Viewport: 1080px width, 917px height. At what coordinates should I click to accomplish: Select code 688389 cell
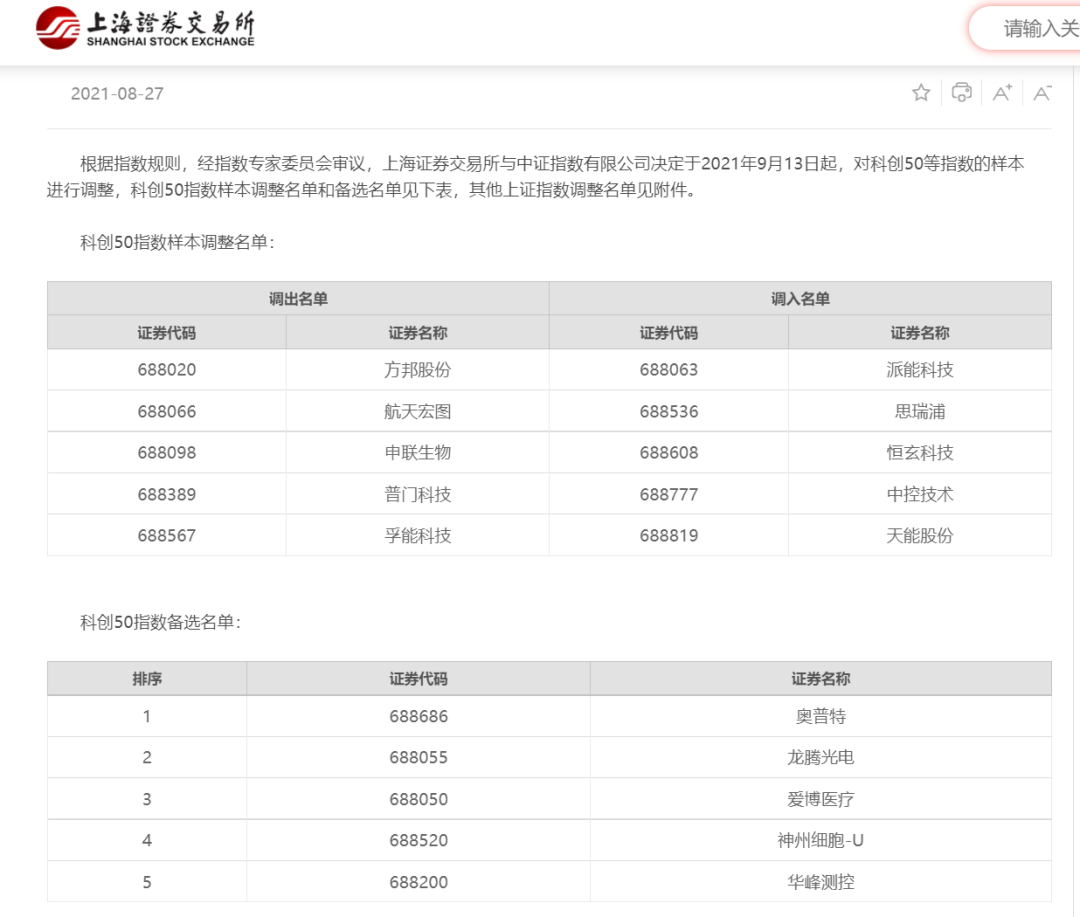[167, 494]
